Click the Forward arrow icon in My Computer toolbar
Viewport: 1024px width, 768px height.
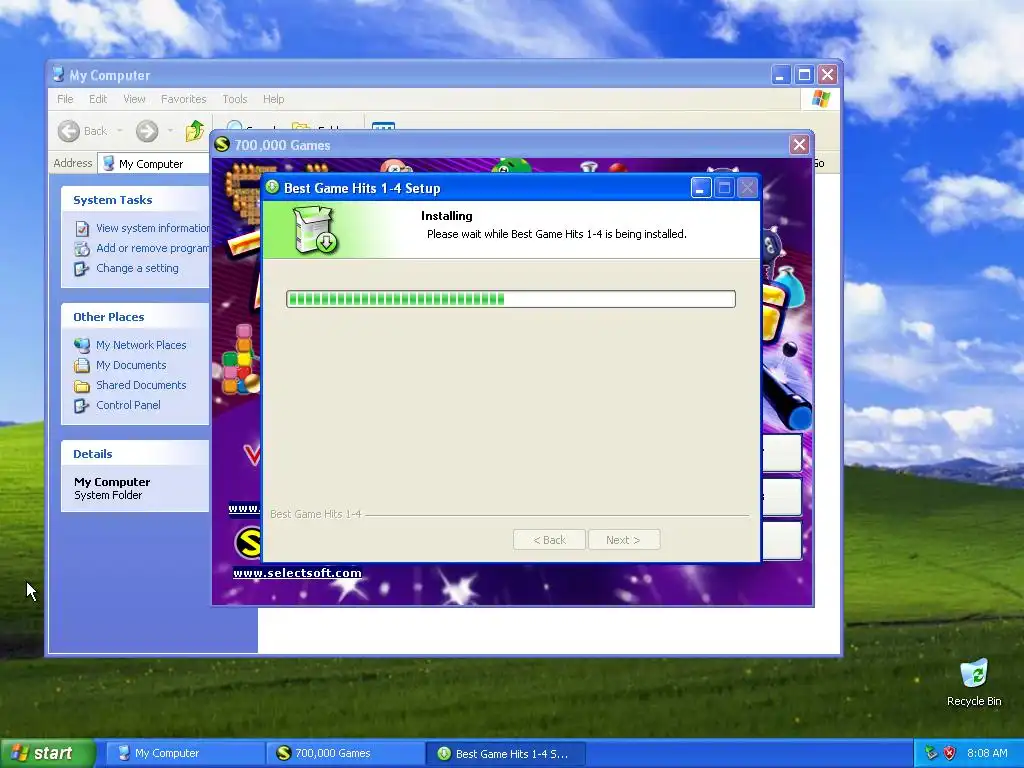click(147, 131)
